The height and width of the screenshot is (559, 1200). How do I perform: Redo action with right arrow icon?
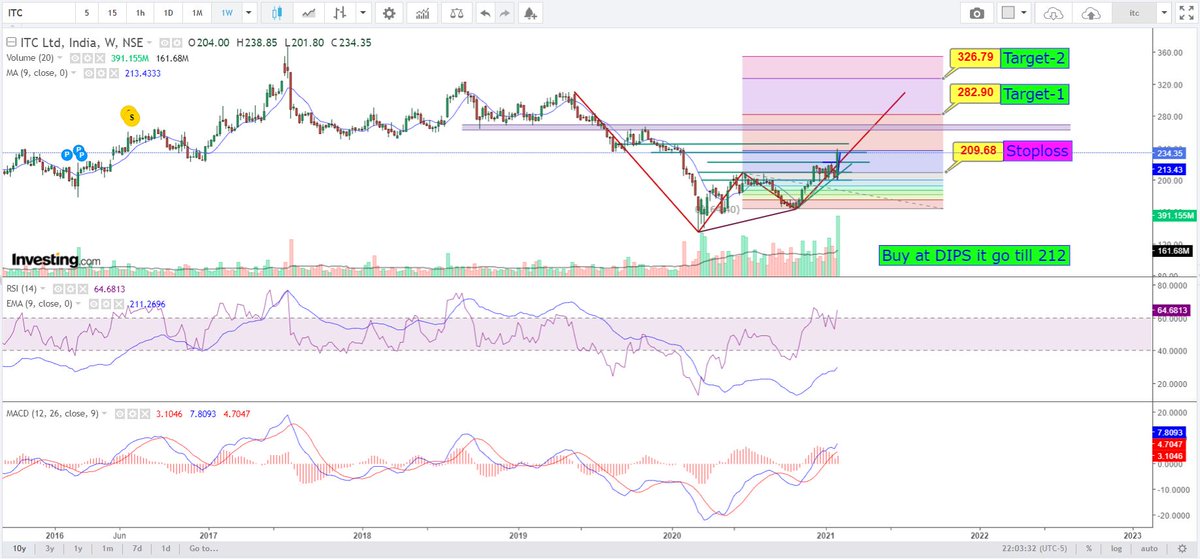[504, 12]
